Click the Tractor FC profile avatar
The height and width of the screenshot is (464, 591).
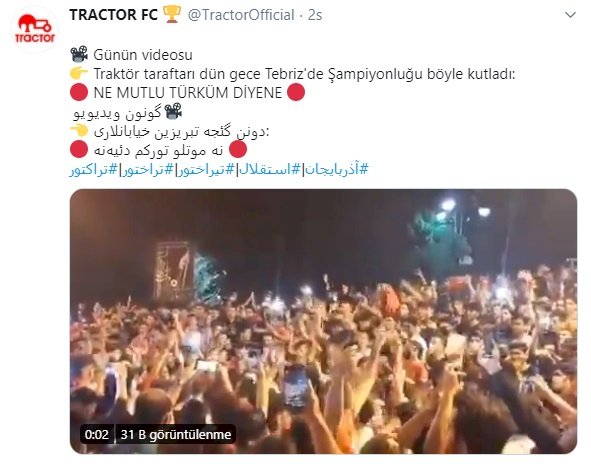[35, 29]
